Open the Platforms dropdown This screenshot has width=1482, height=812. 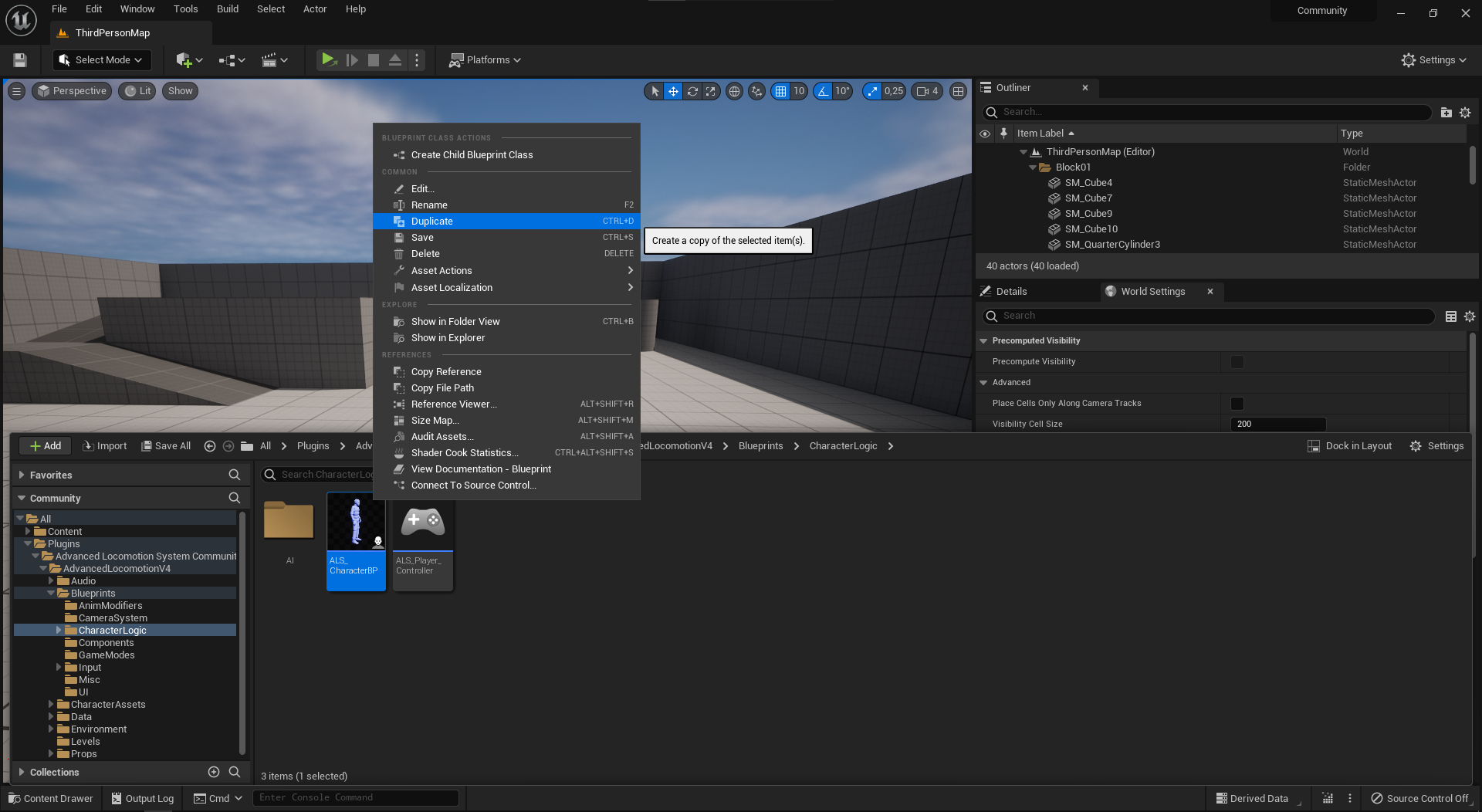[x=486, y=60]
